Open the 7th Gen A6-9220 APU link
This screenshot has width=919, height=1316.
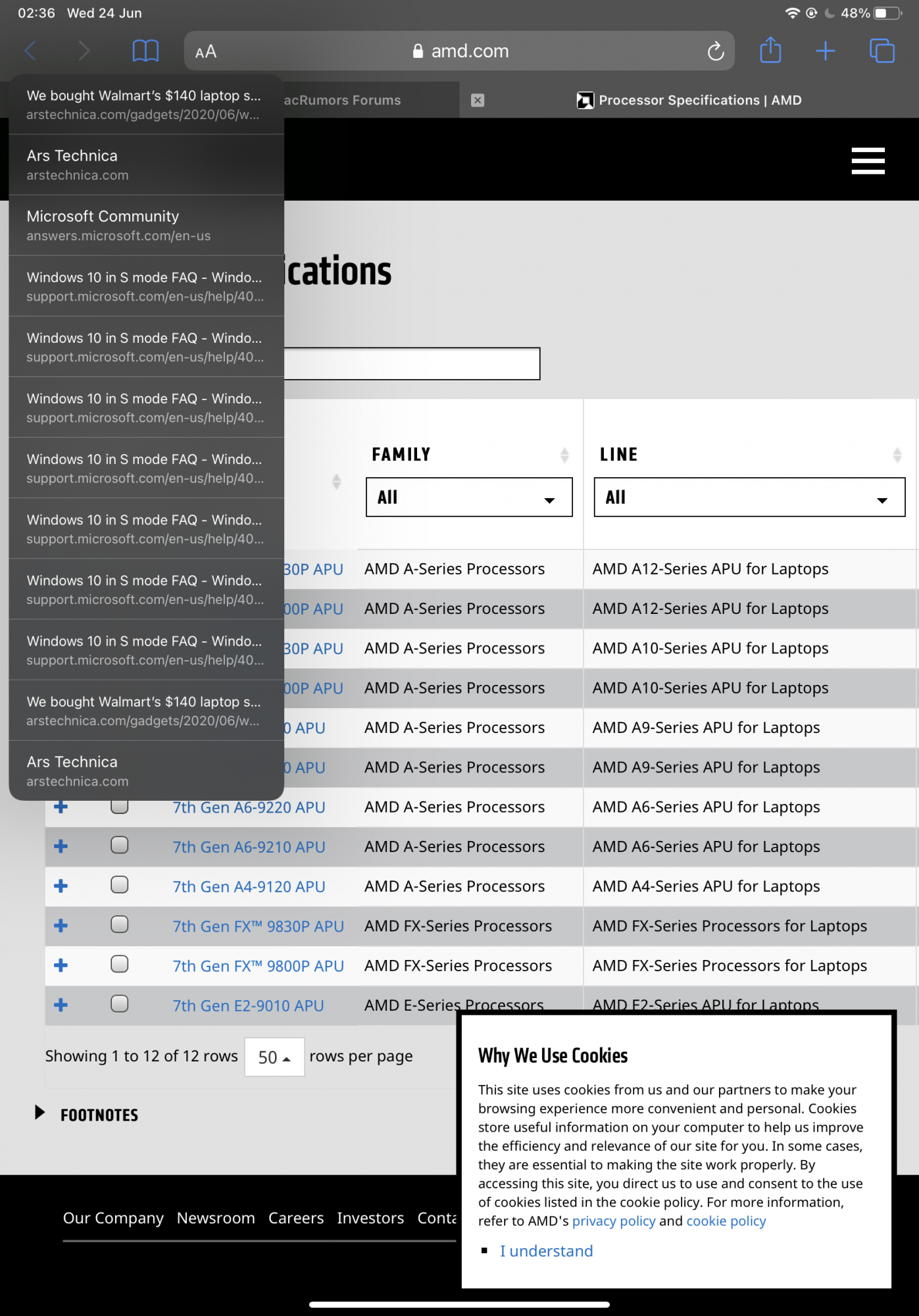point(249,807)
